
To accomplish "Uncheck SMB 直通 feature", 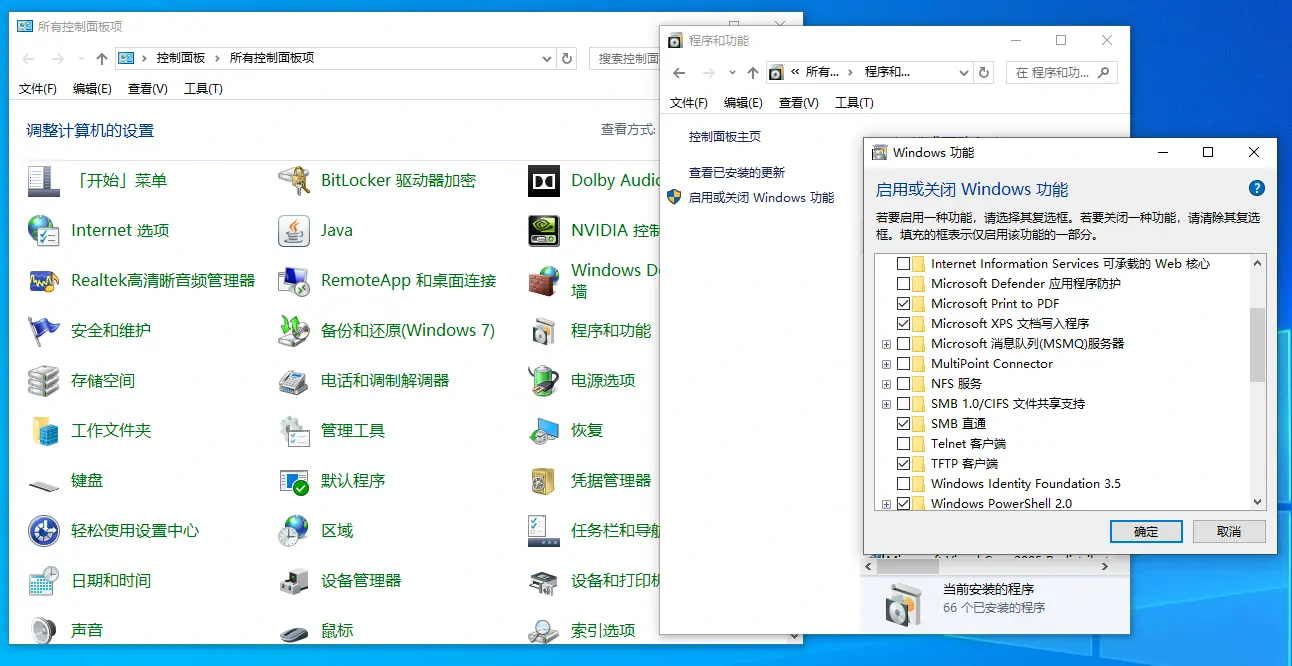I will (x=904, y=424).
